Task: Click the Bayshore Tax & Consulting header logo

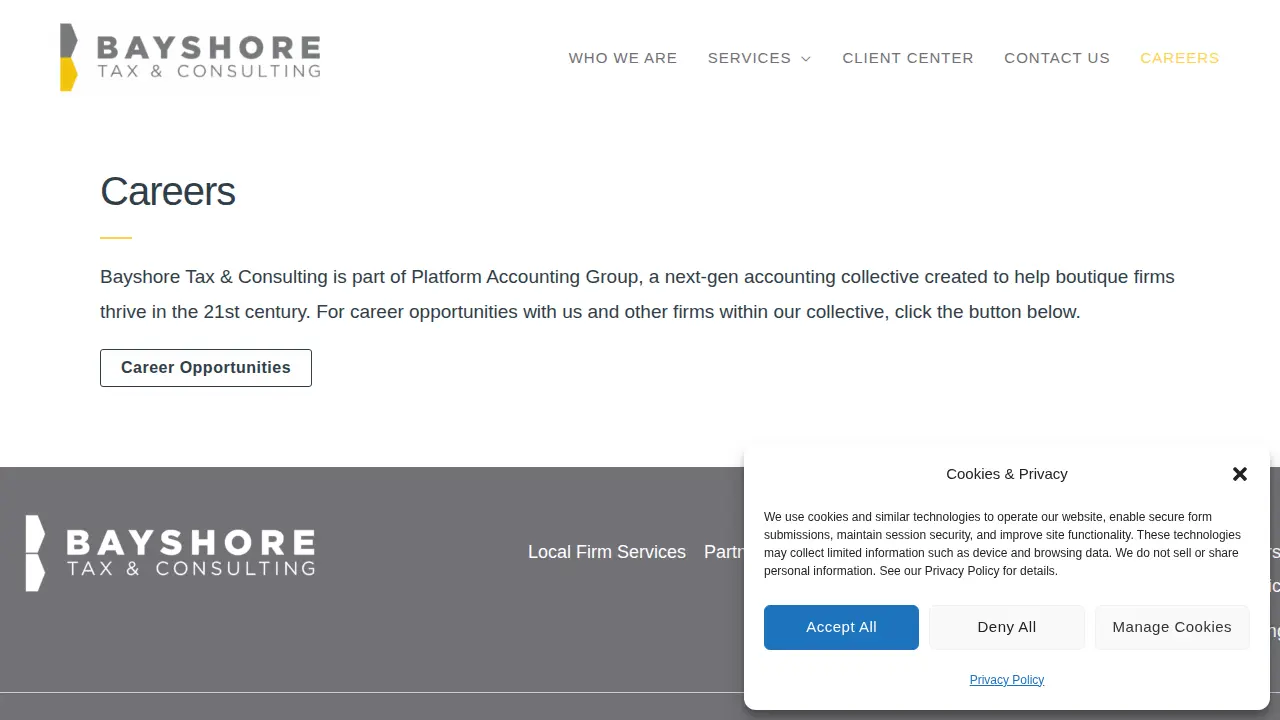Action: click(x=190, y=57)
